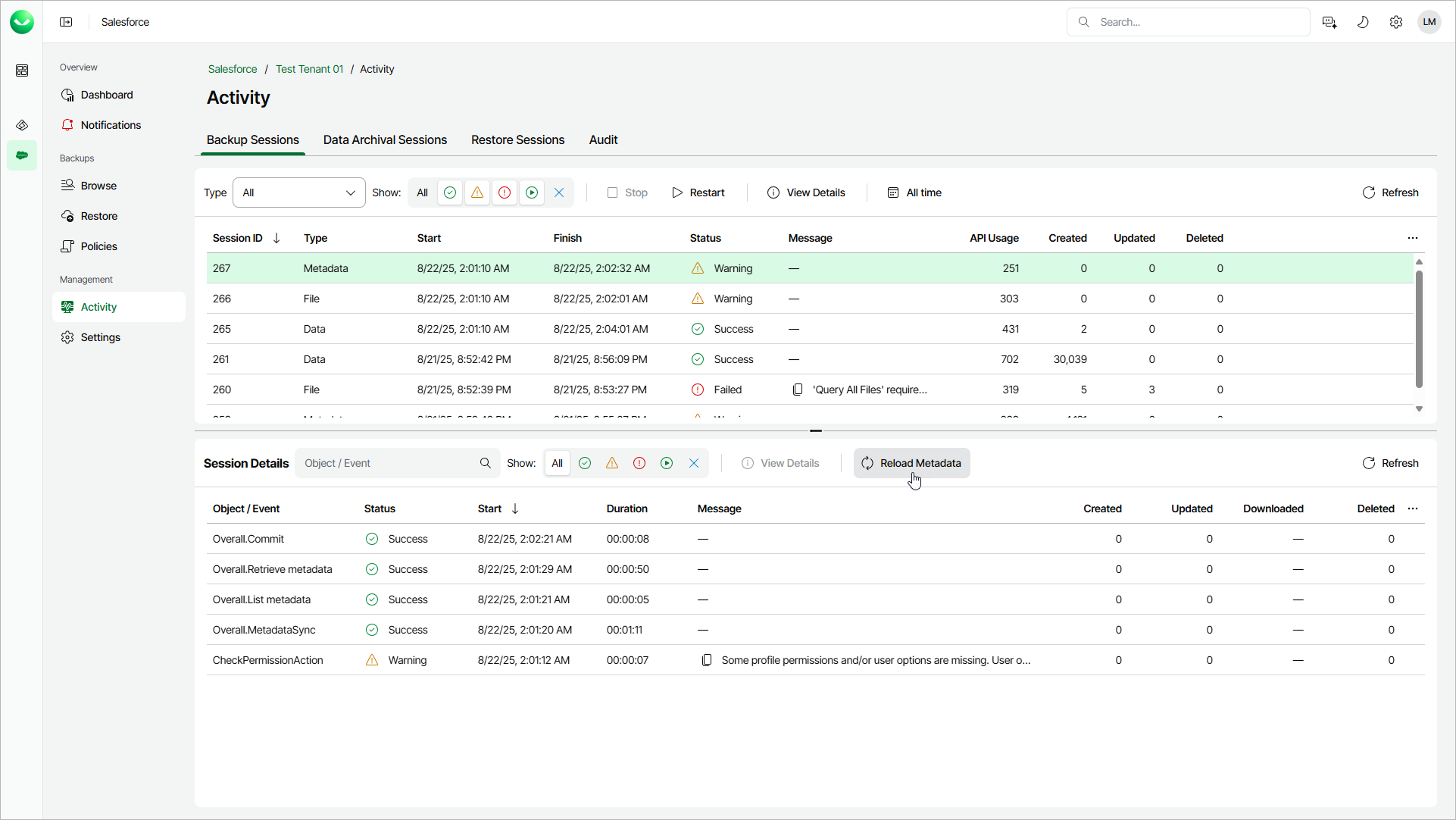The image size is (1456, 820).
Task: Filter backup sessions by warning status
Action: 477,192
